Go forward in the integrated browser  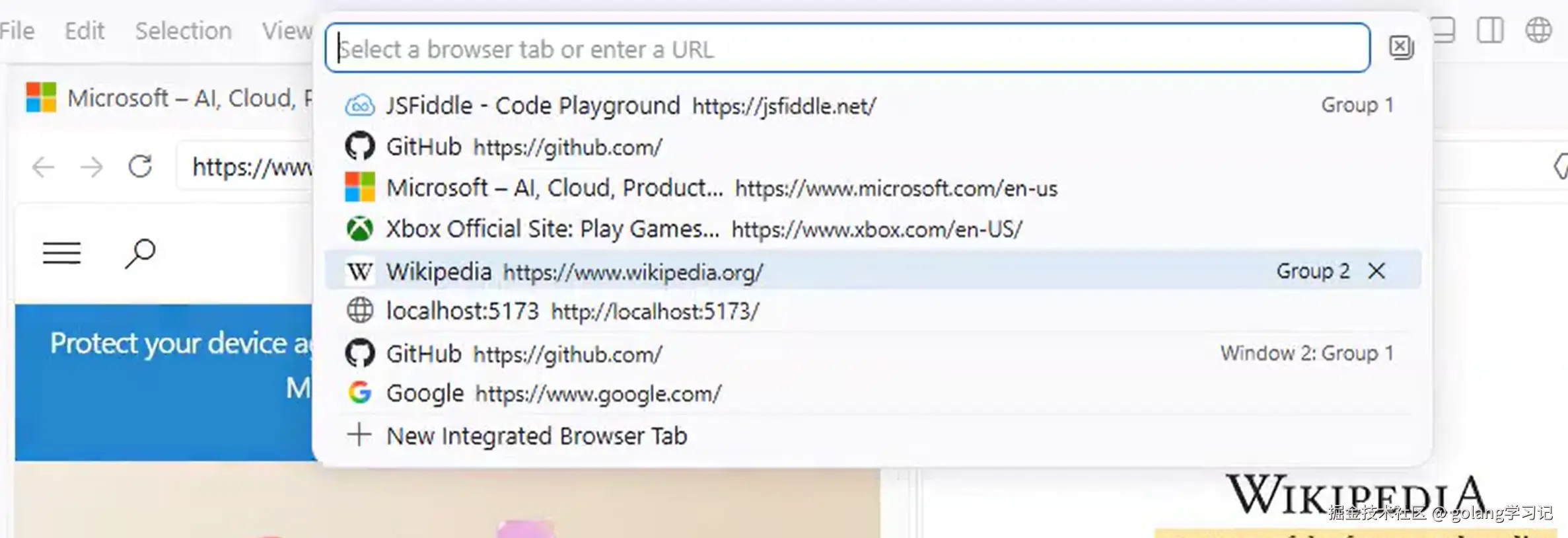click(x=91, y=167)
